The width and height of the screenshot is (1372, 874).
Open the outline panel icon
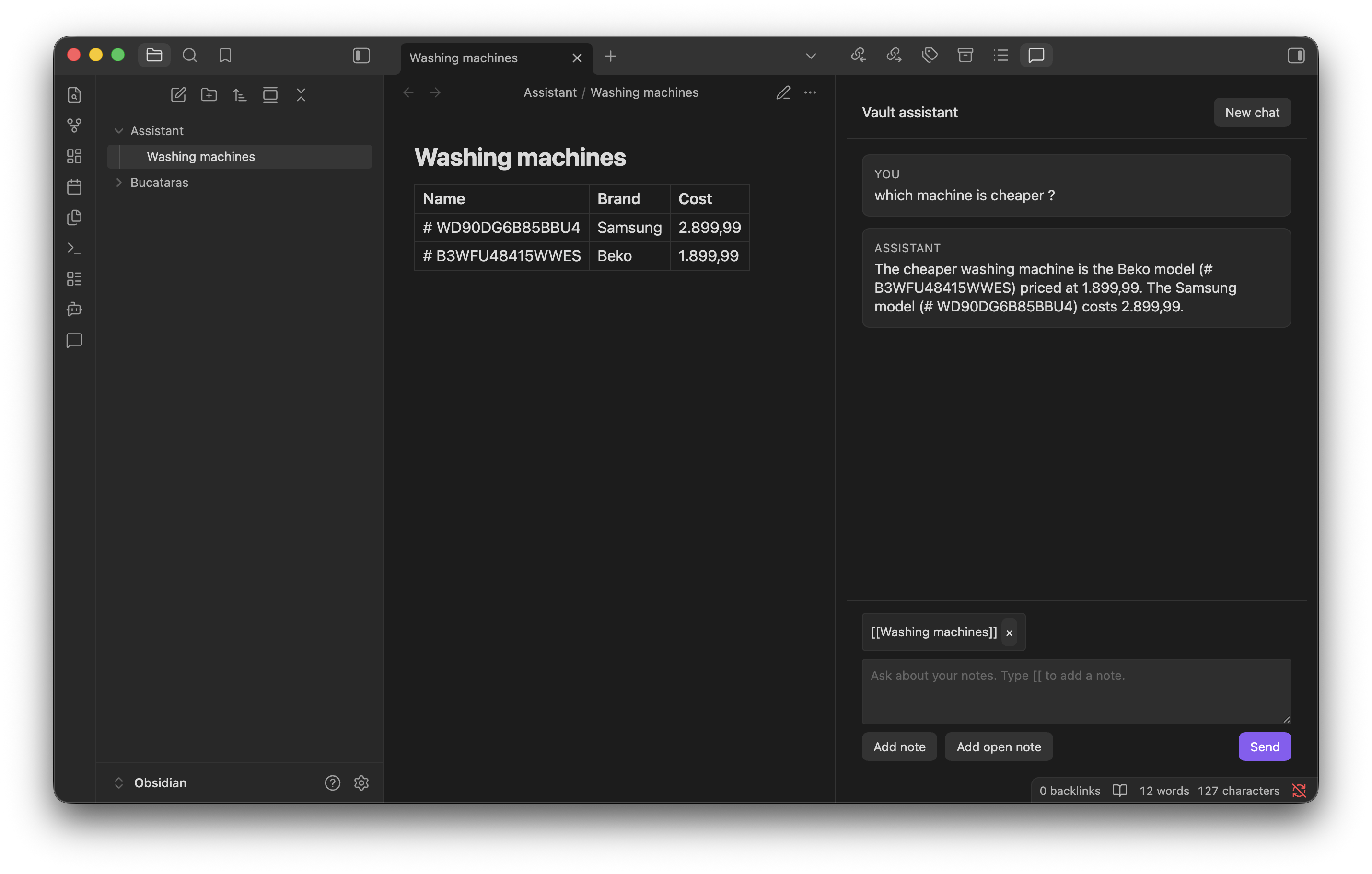(x=1000, y=55)
